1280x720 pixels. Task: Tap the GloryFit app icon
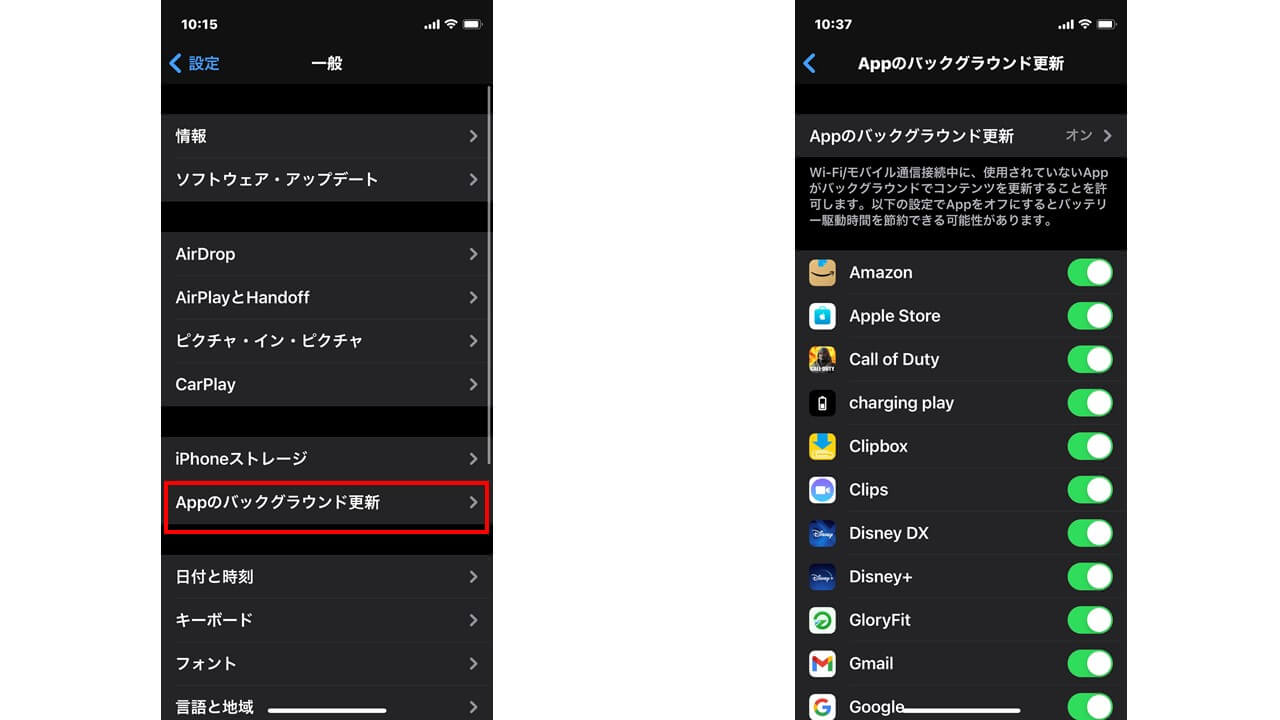[822, 620]
